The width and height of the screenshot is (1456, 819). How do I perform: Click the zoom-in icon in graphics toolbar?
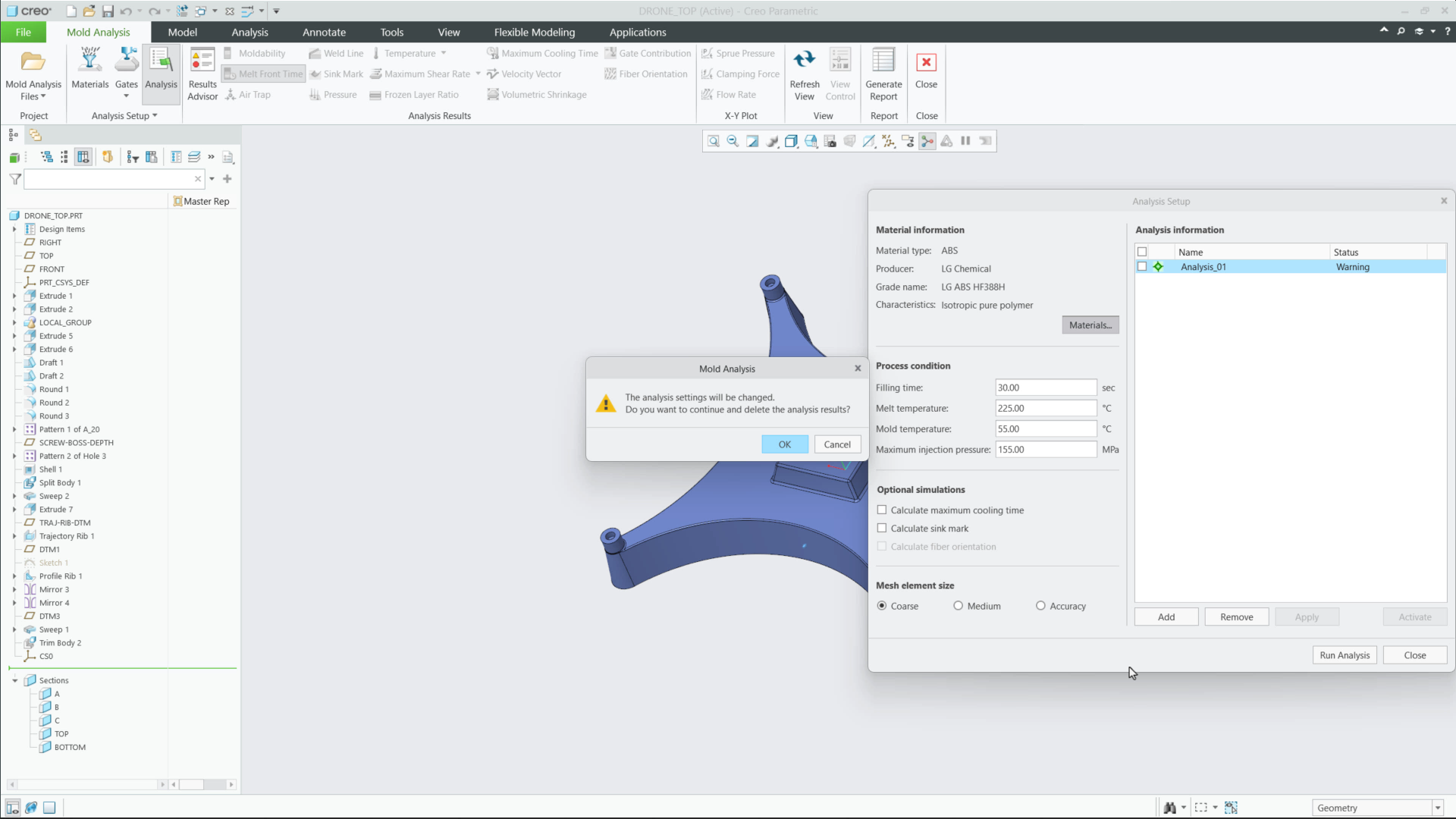pos(713,141)
